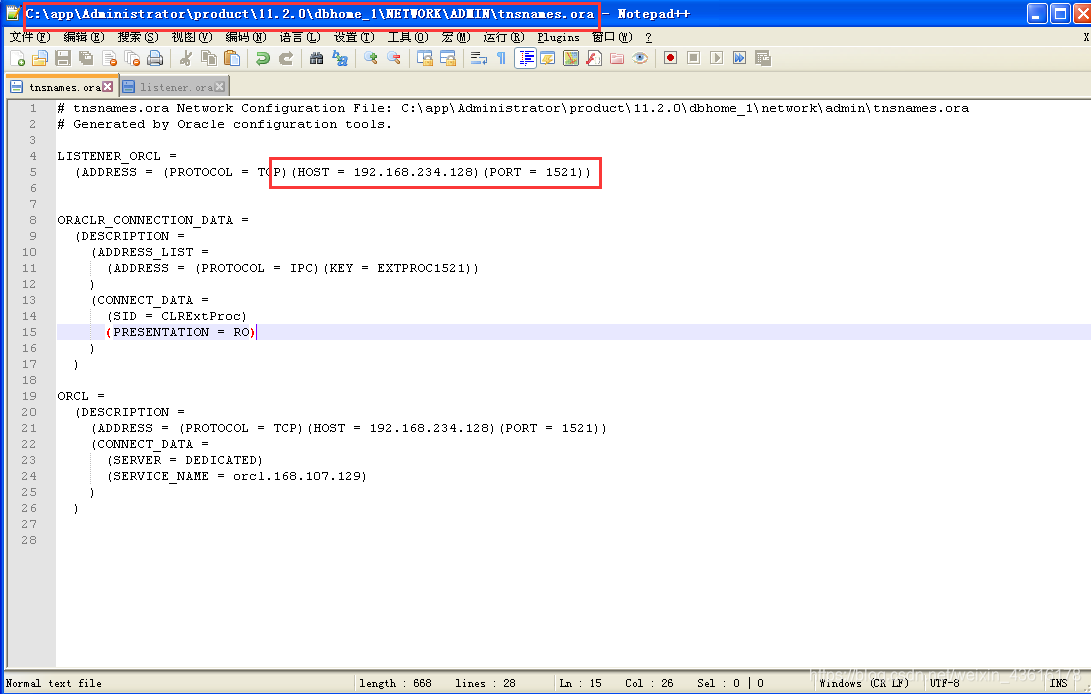Image resolution: width=1091 pixels, height=694 pixels.
Task: Open the Function List panel icon
Action: tap(594, 58)
